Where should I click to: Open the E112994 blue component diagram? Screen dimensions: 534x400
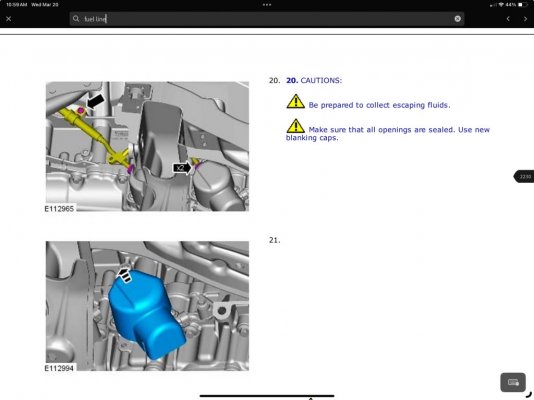click(147, 306)
